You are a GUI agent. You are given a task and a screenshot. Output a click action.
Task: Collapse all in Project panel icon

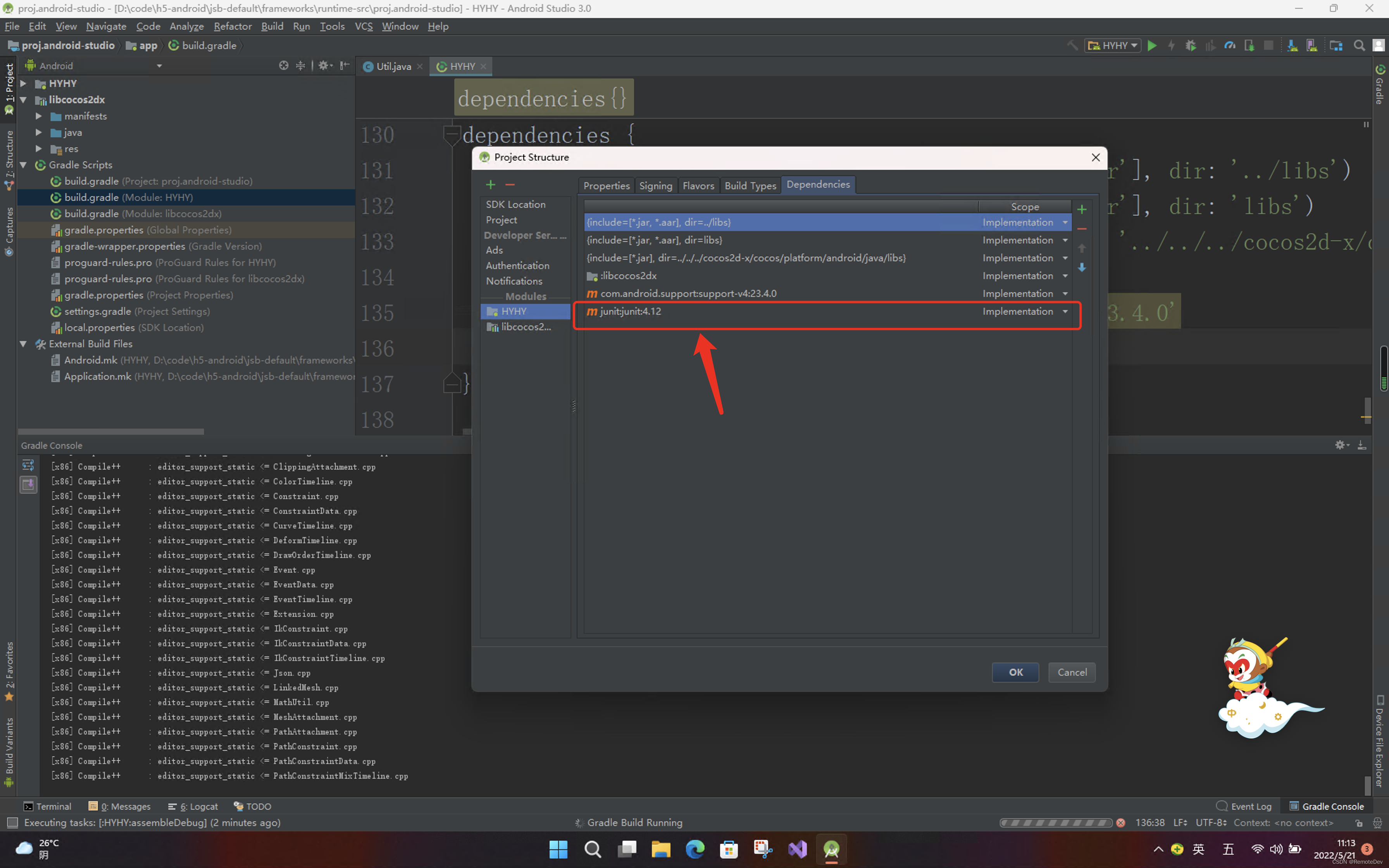(300, 65)
